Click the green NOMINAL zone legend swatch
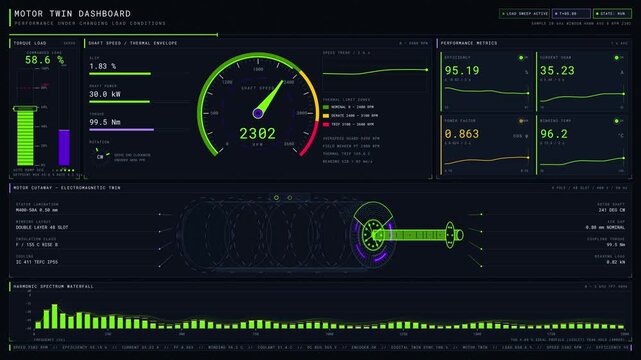641x360 pixels. tap(326, 107)
